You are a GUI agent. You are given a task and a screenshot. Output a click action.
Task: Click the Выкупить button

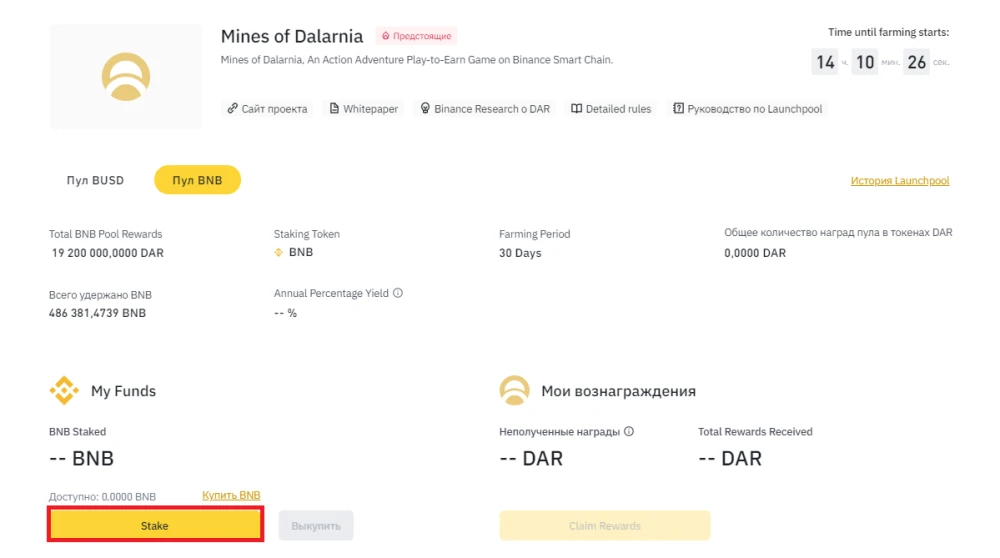pyautogui.click(x=316, y=526)
